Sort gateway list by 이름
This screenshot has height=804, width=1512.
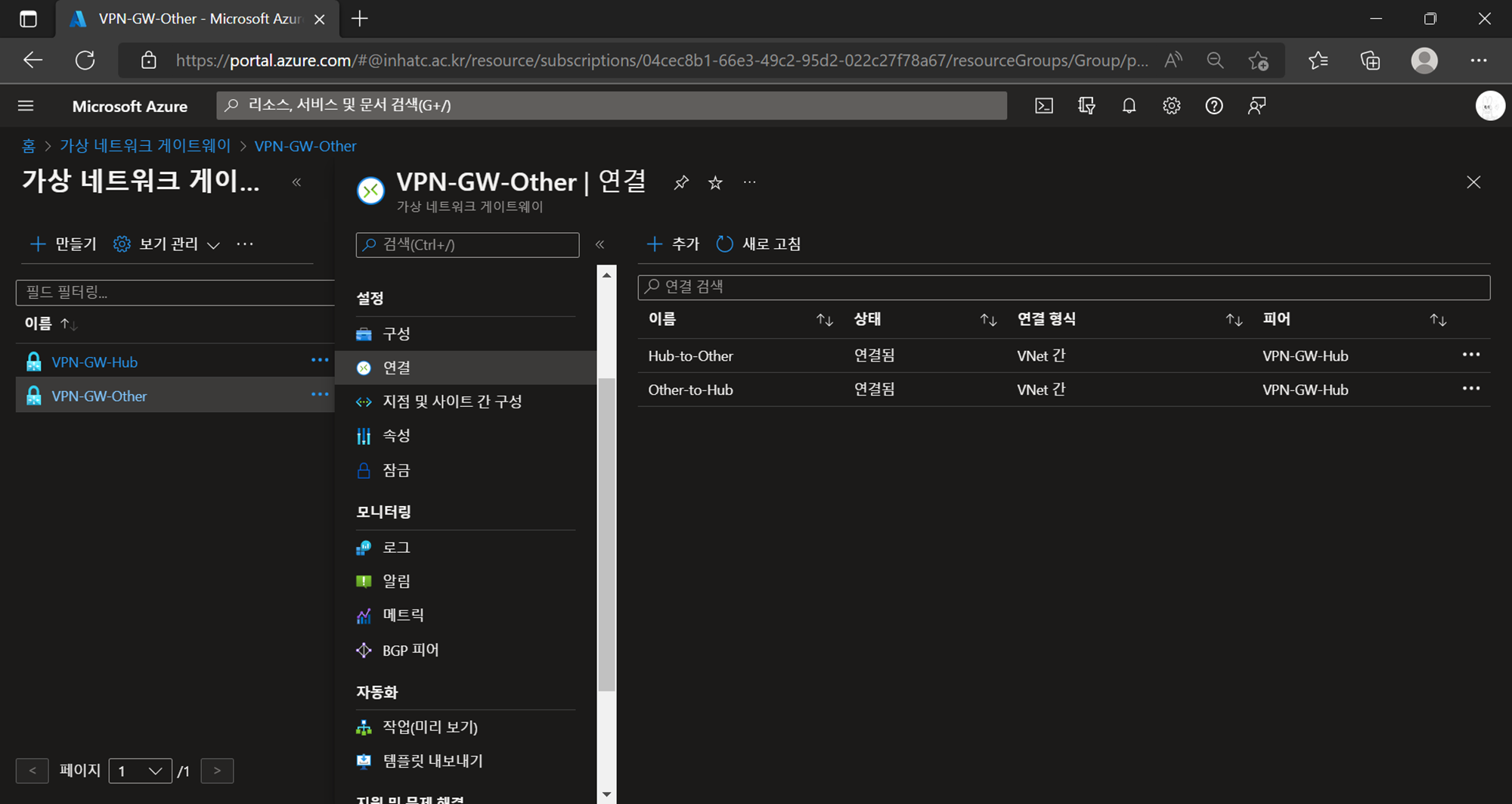pyautogui.click(x=51, y=324)
